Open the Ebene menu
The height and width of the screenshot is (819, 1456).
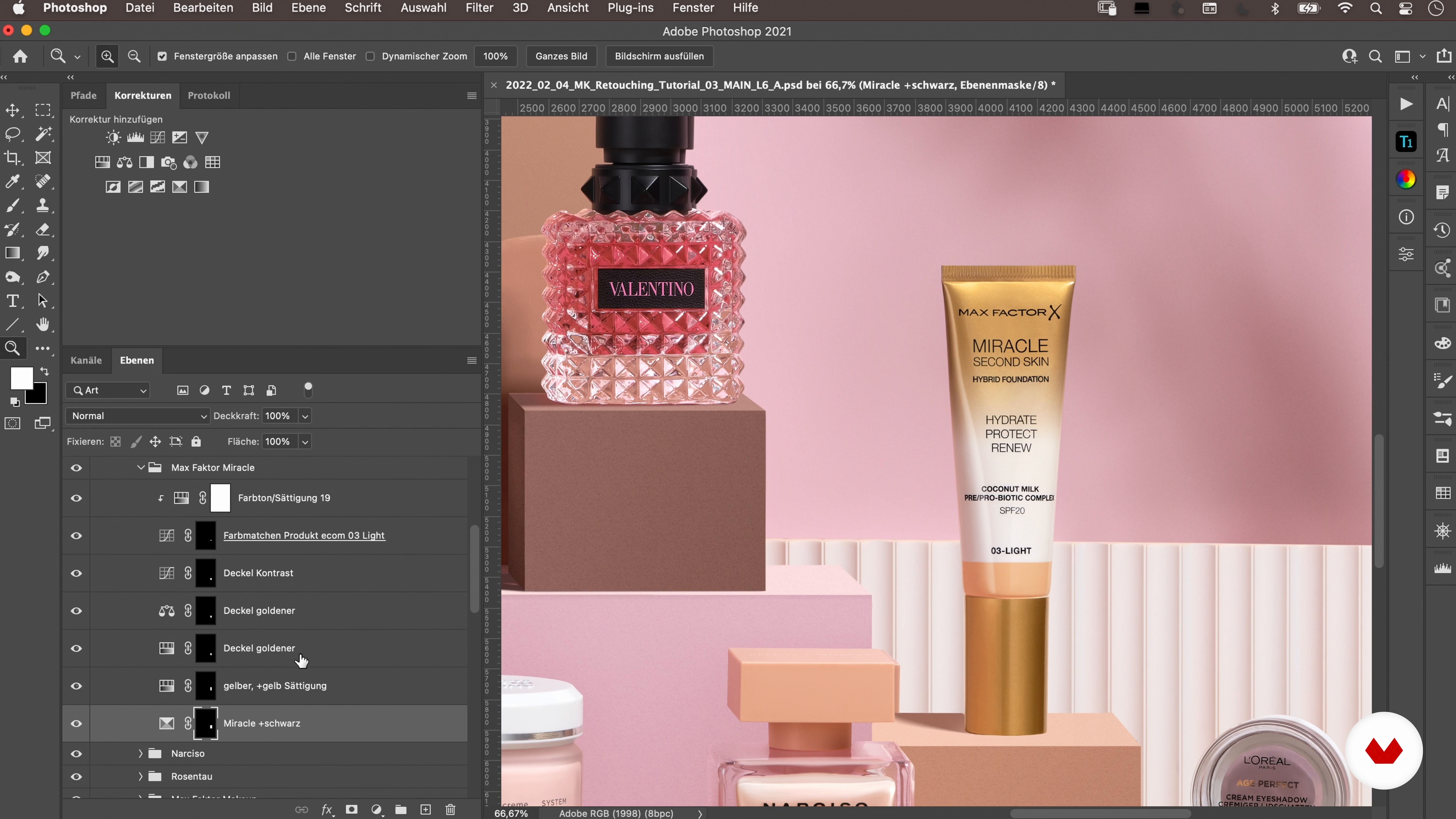coord(308,8)
